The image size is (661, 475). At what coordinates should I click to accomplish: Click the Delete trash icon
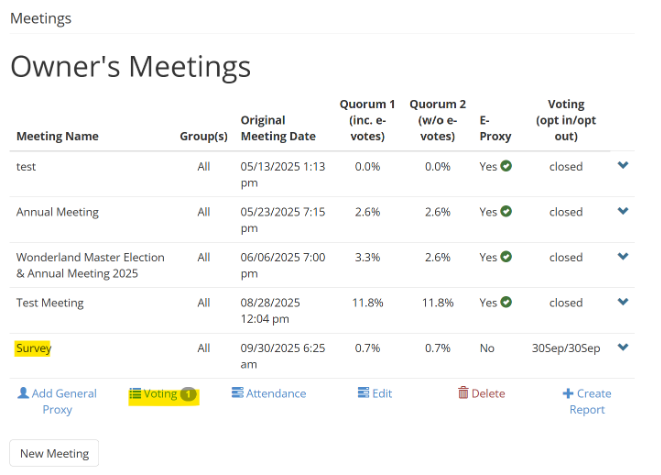tap(463, 393)
